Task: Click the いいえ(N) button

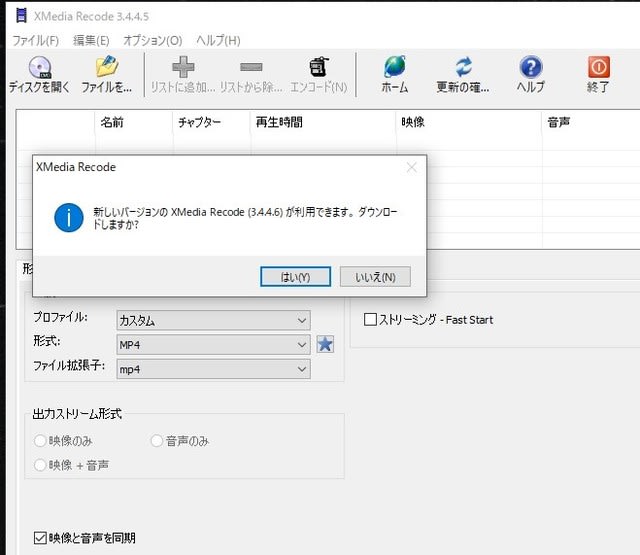Action: 375,277
